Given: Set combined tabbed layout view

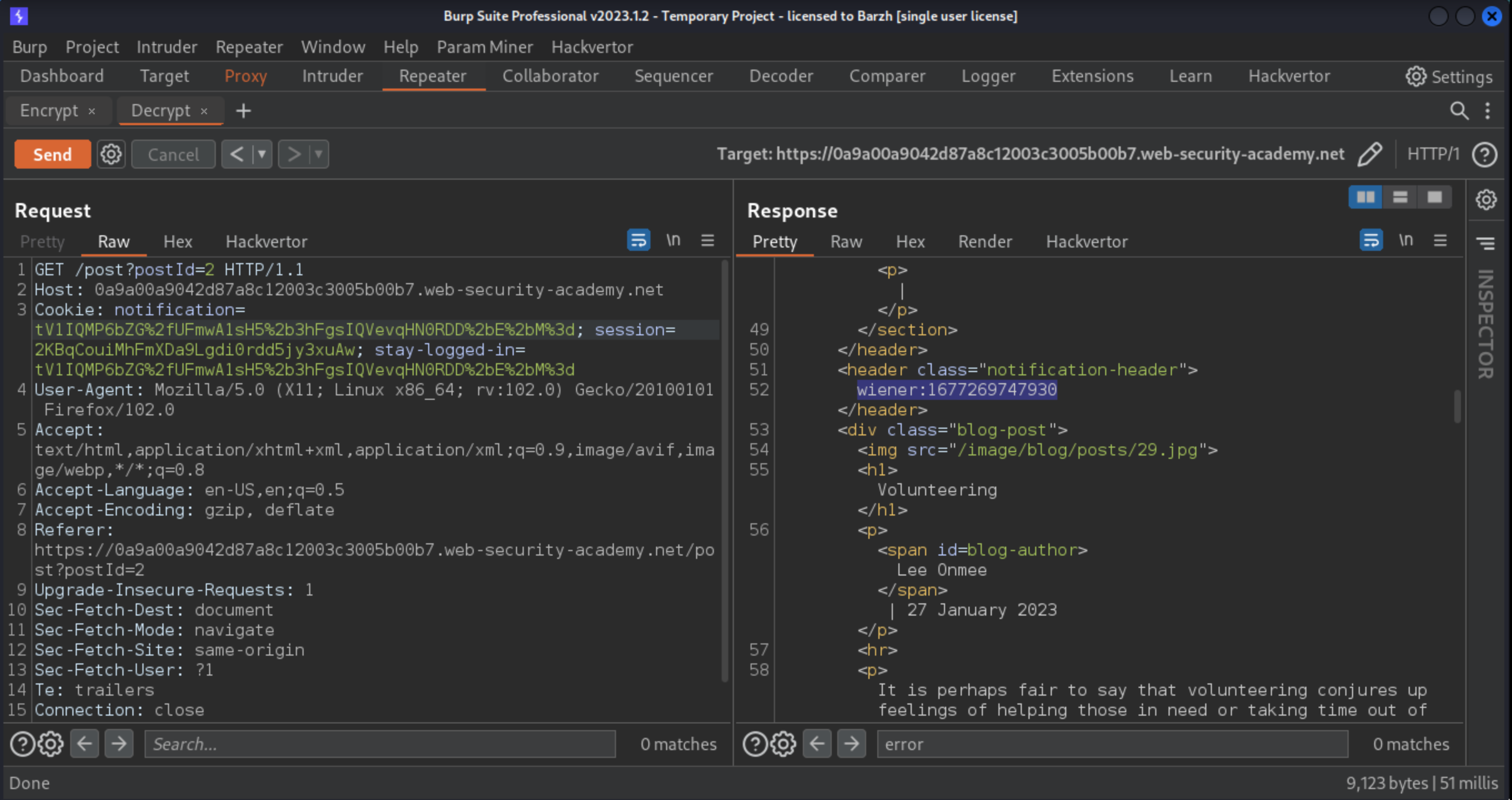Looking at the screenshot, I should (1435, 197).
